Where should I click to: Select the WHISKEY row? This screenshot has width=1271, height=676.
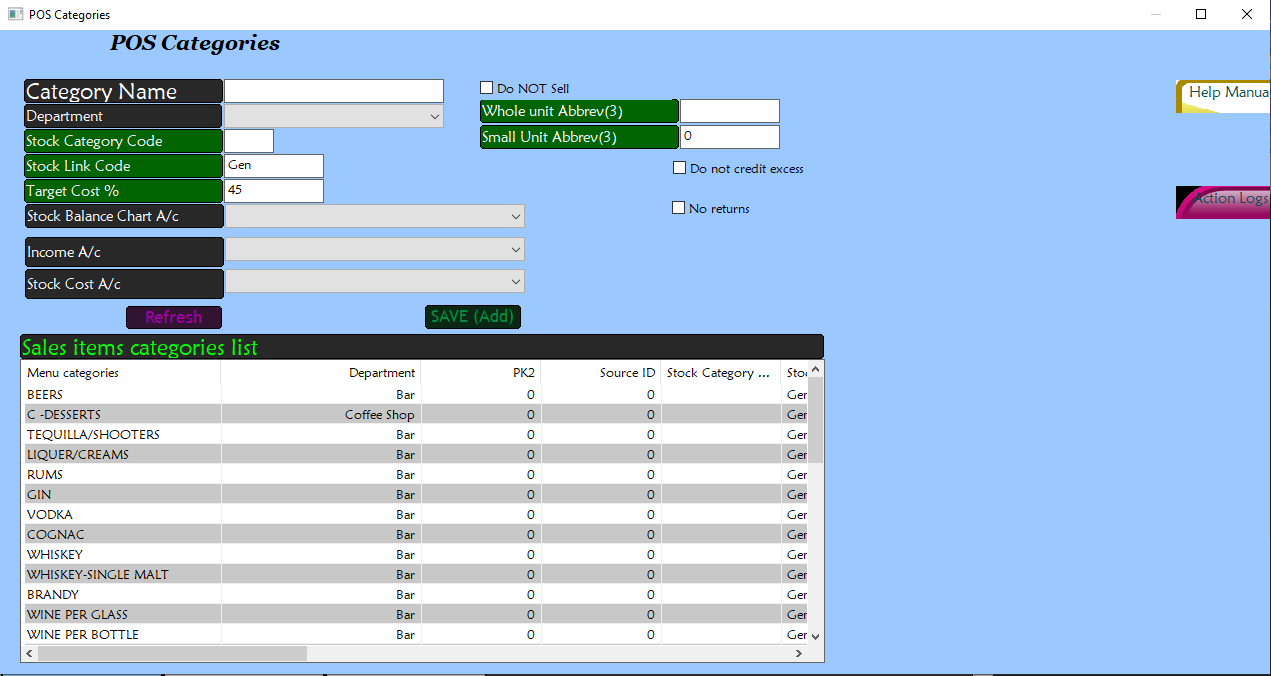(414, 555)
